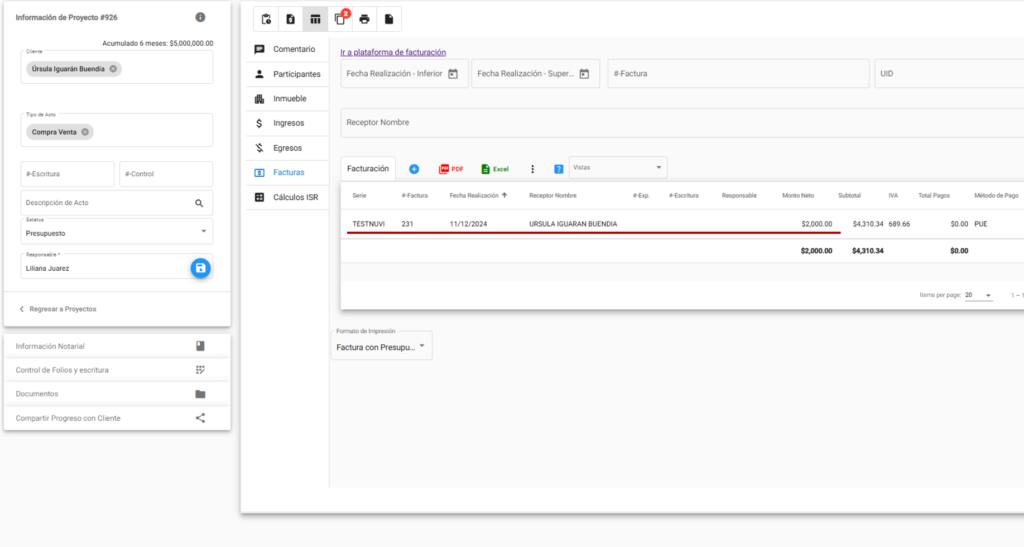Open the copies icon with red badge

340,20
